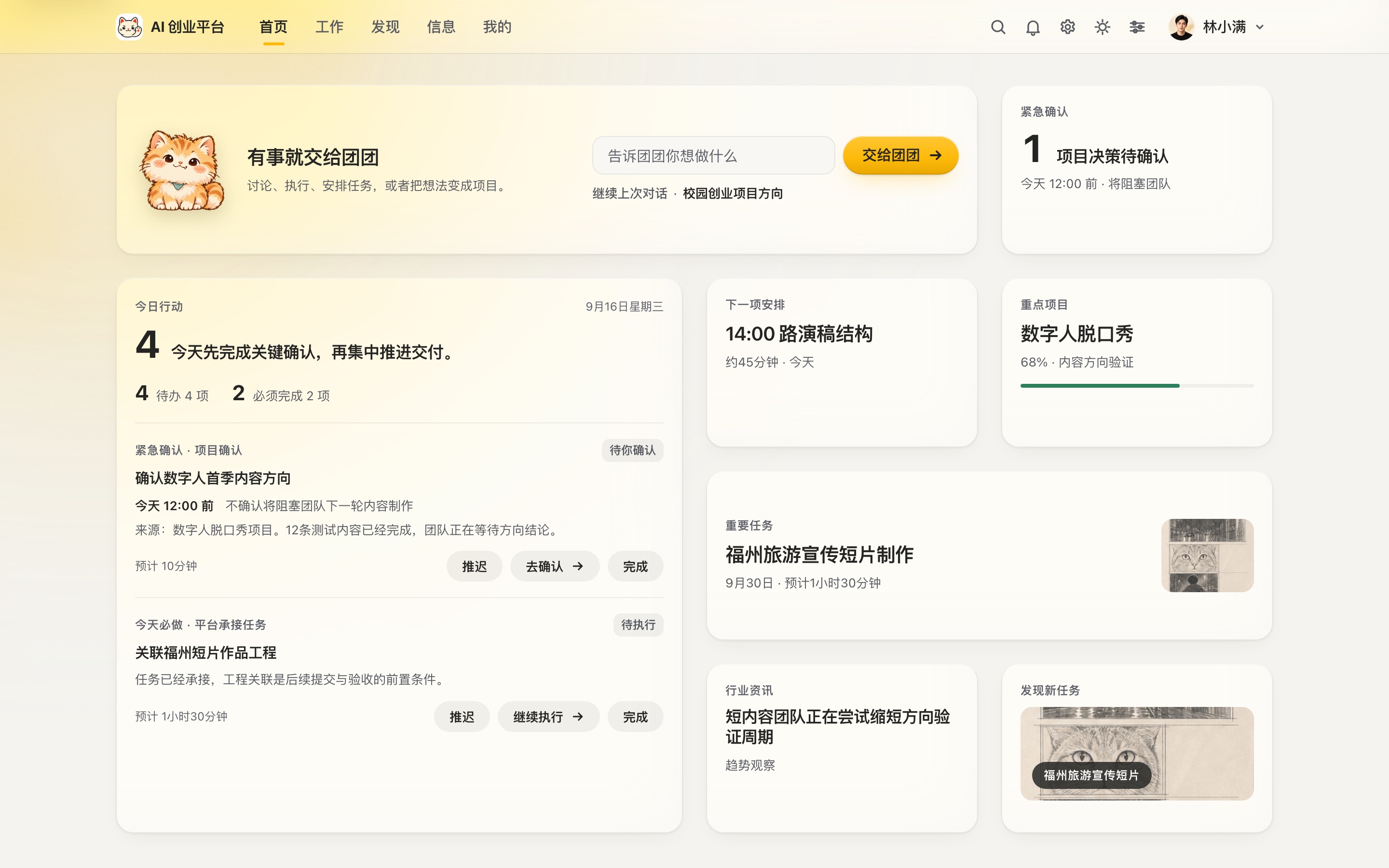Viewport: 1389px width, 868px height.
Task: Open the 数字人脱口秀 project title
Action: [x=1077, y=334]
